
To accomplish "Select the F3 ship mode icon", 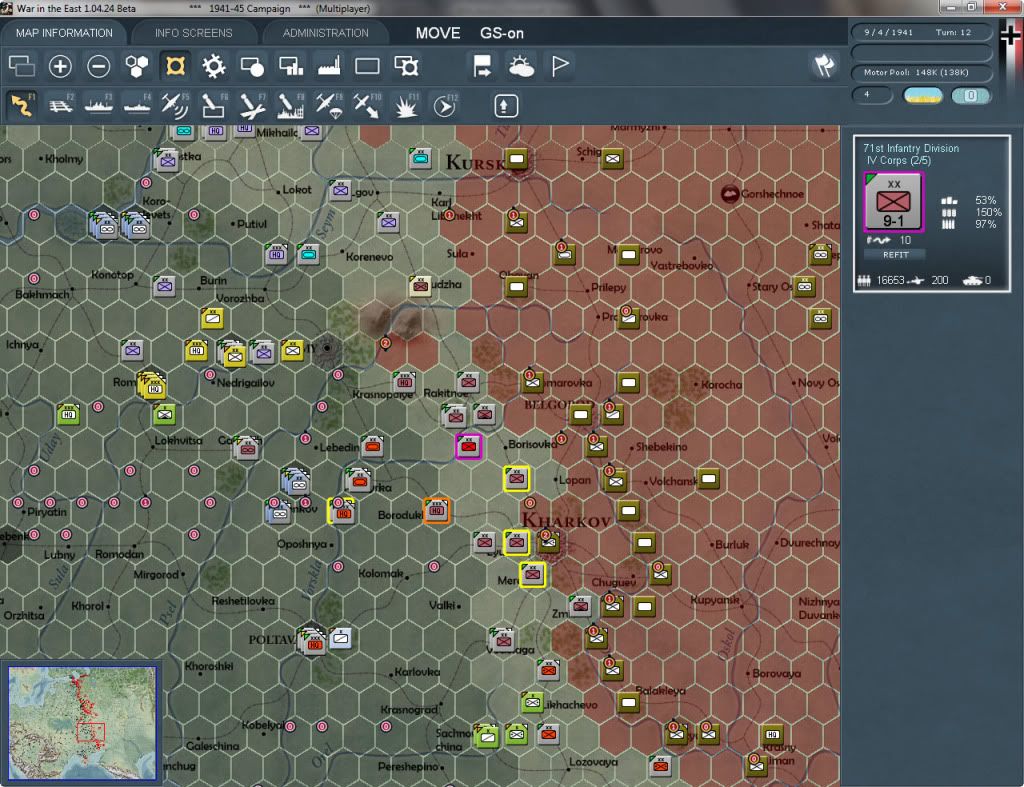I will tap(99, 105).
